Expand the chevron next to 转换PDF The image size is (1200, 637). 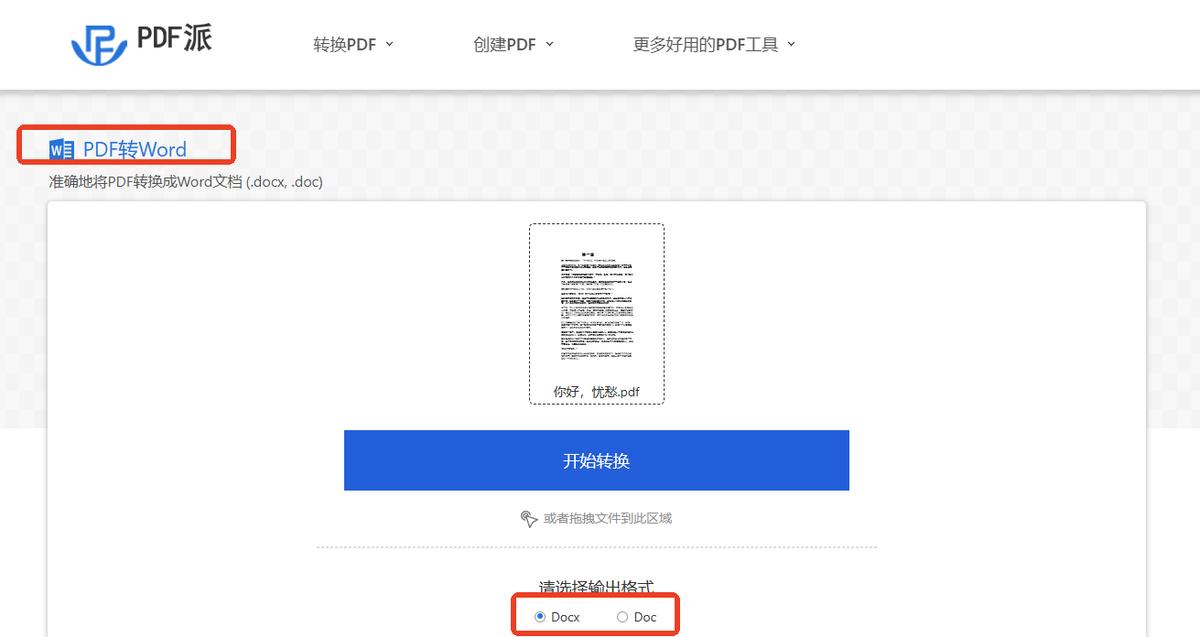coord(389,44)
